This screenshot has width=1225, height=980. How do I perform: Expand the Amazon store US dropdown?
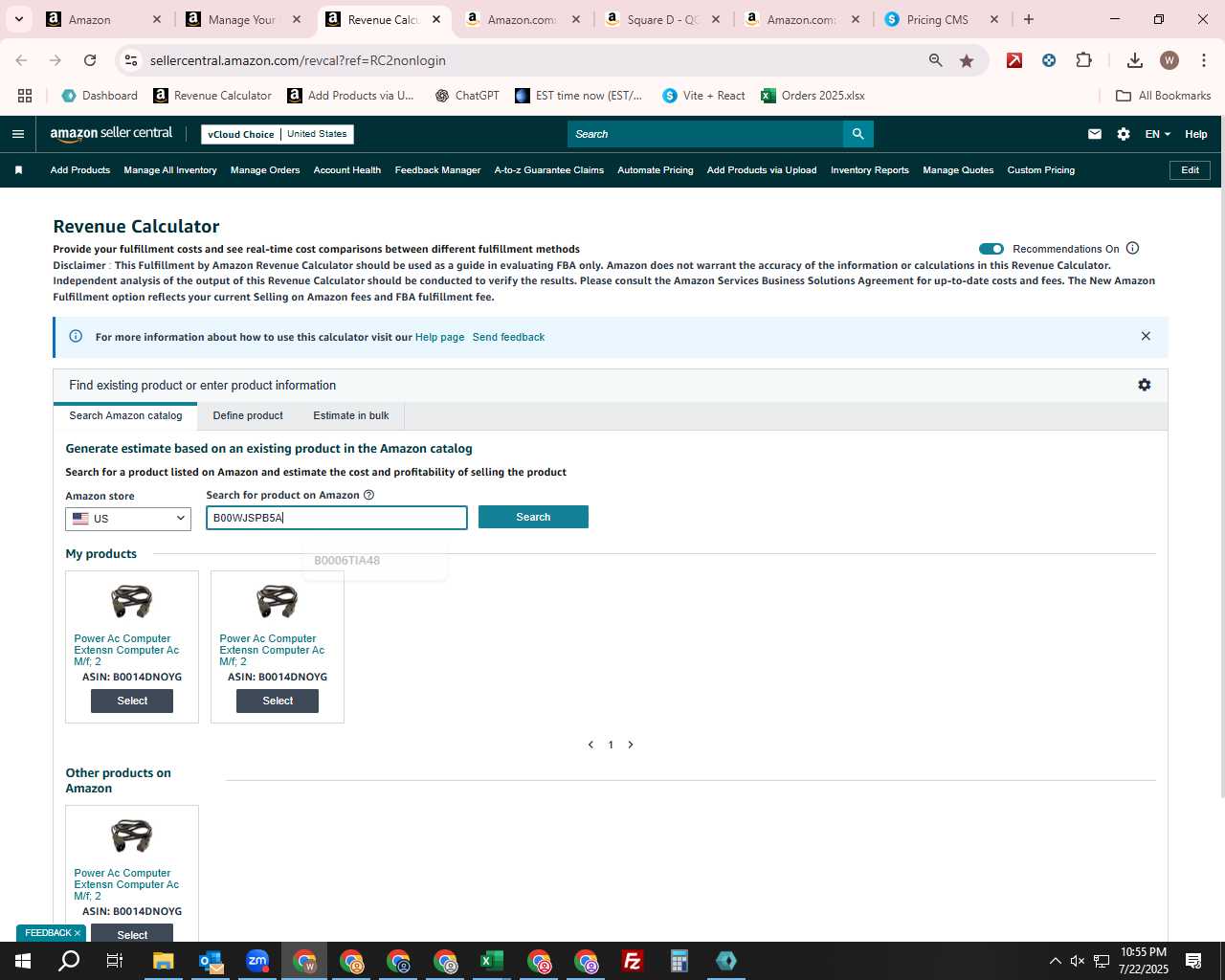(128, 519)
